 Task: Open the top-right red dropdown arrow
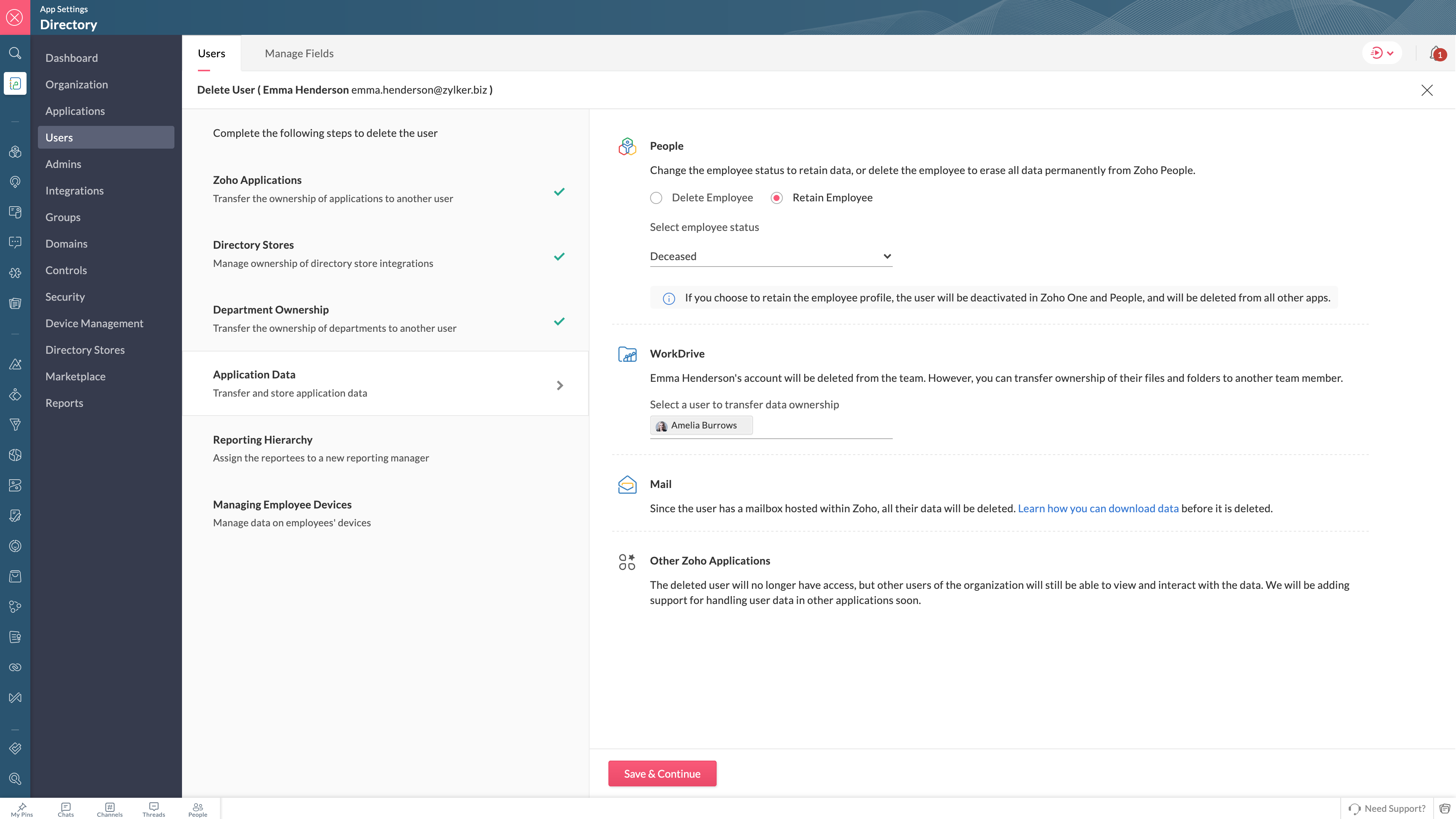[x=1390, y=53]
